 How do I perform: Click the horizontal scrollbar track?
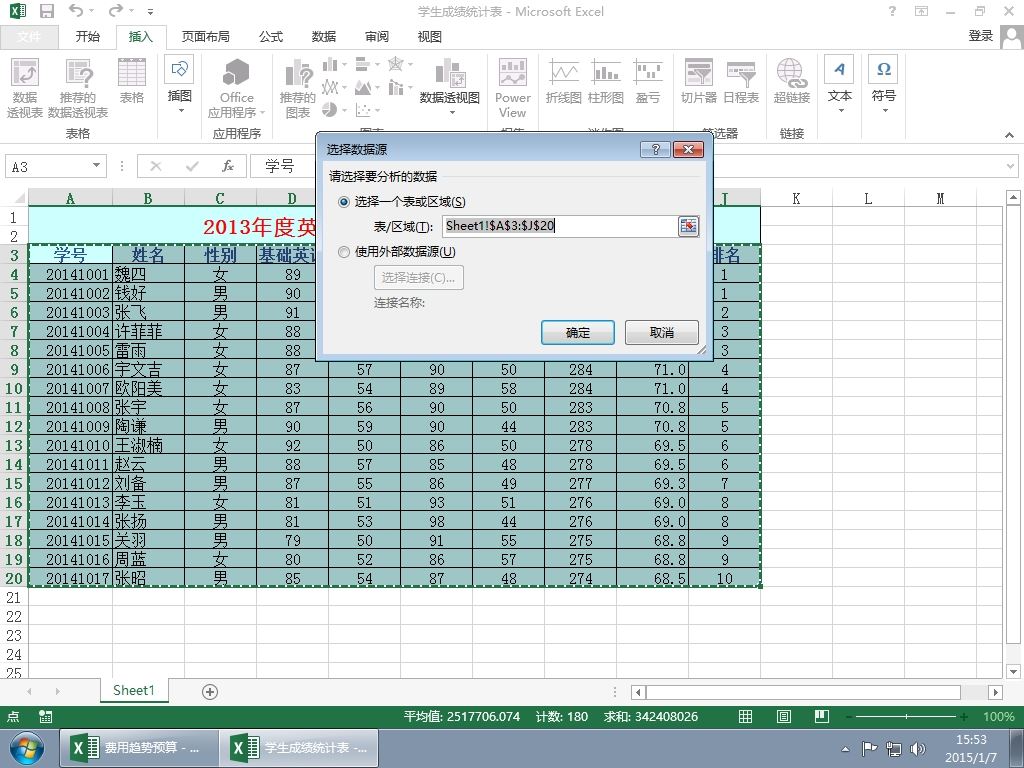point(803,692)
